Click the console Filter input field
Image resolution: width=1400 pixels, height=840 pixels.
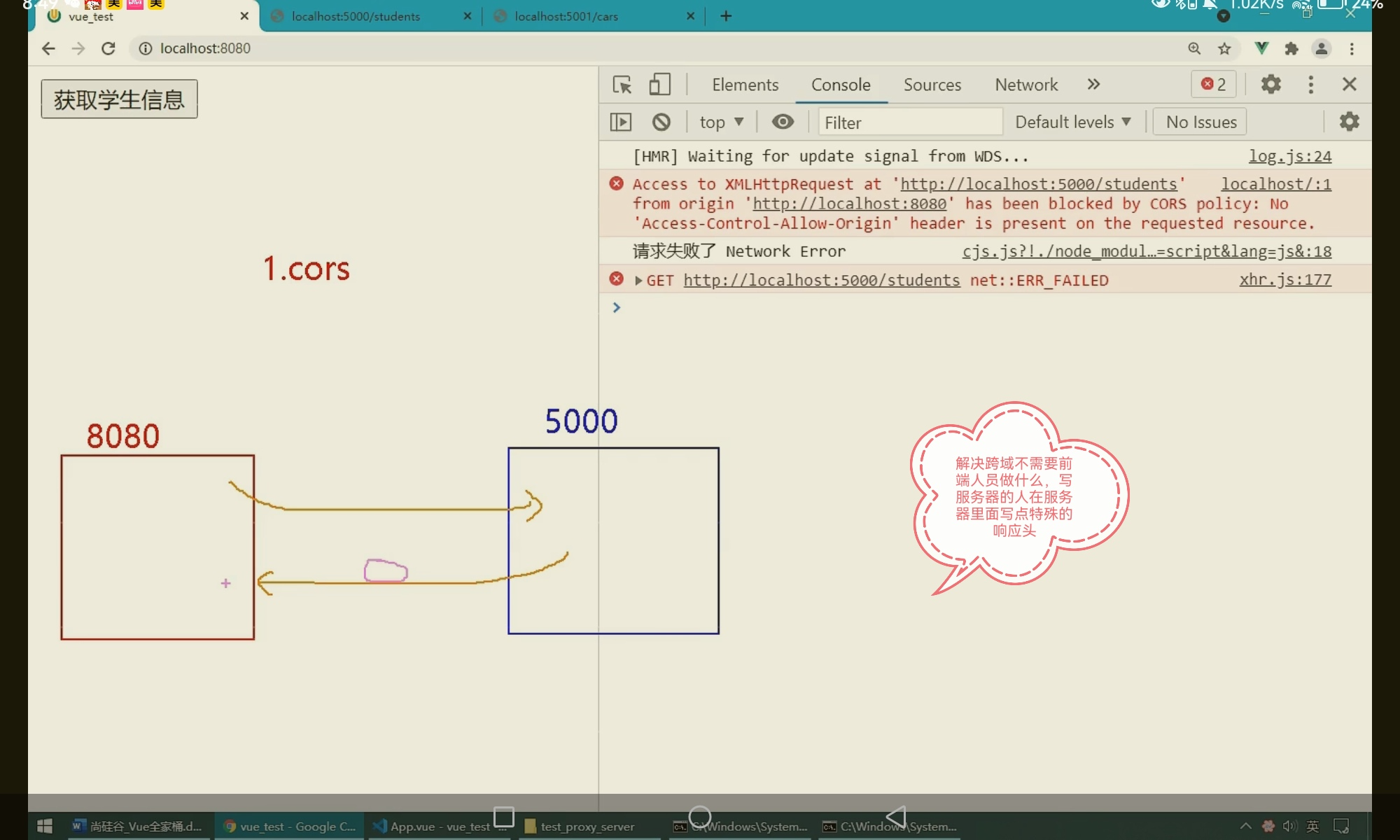909,122
